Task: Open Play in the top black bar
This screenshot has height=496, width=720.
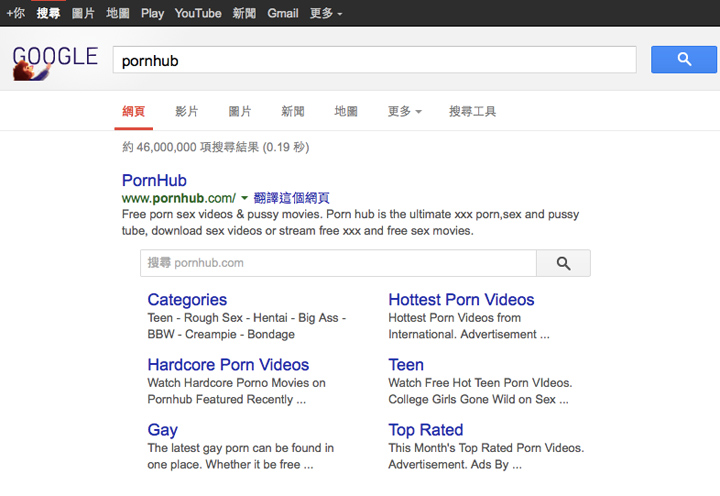Action: pyautogui.click(x=152, y=13)
